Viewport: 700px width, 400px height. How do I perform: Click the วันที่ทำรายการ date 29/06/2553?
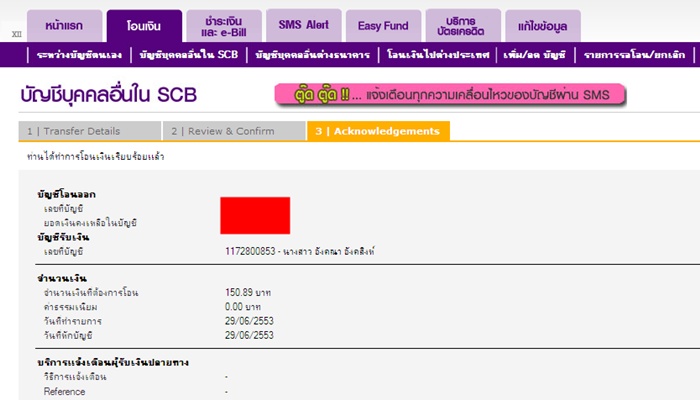pyautogui.click(x=249, y=321)
